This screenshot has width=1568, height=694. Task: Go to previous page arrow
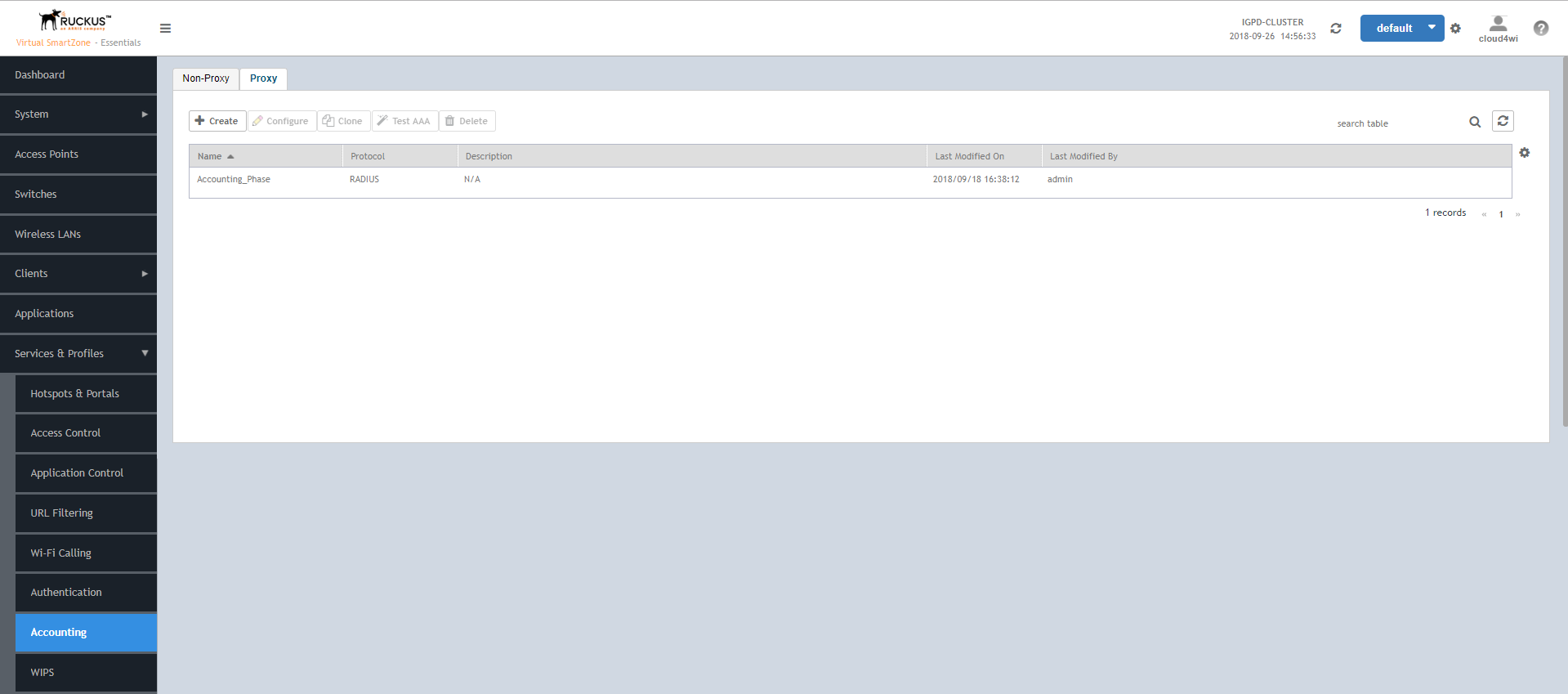coord(1484,214)
